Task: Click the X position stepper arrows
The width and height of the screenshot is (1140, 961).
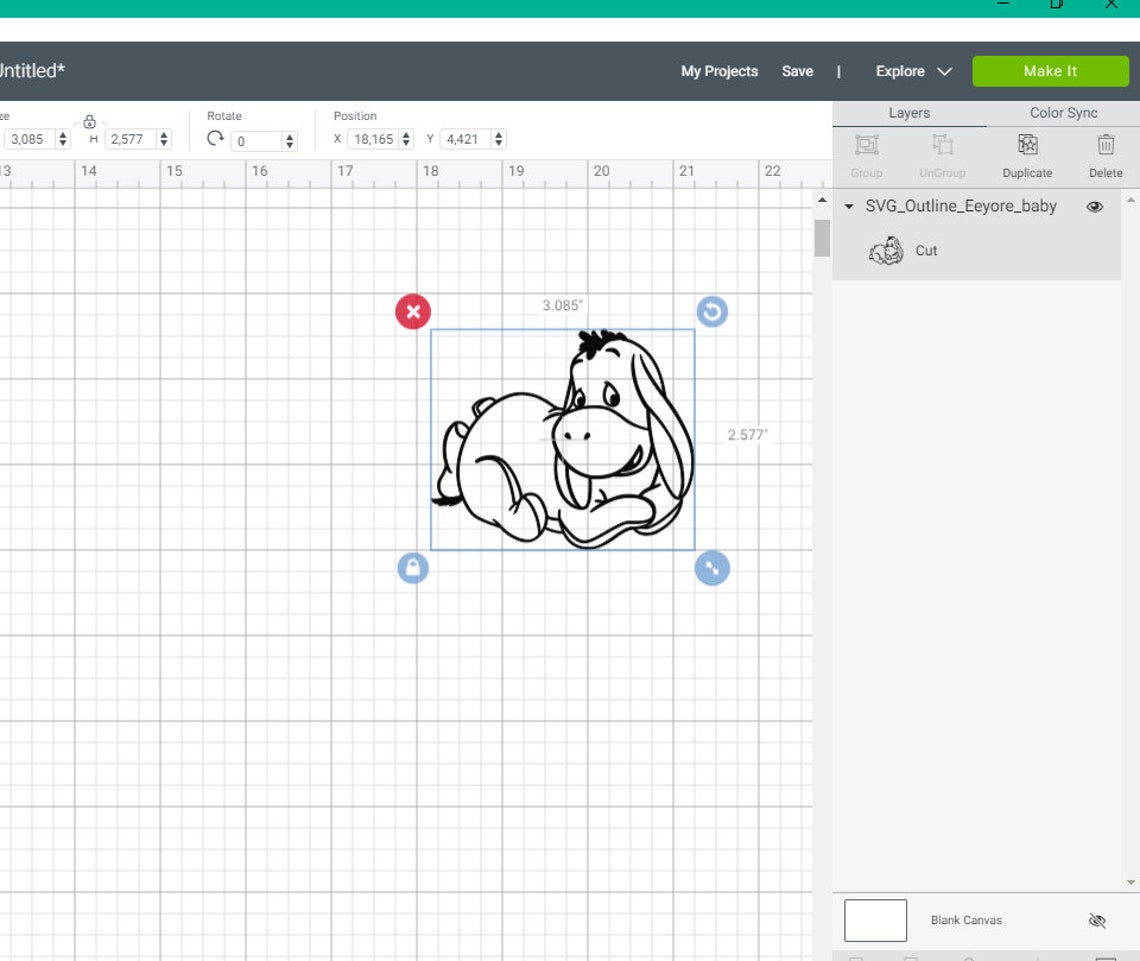Action: [406, 139]
